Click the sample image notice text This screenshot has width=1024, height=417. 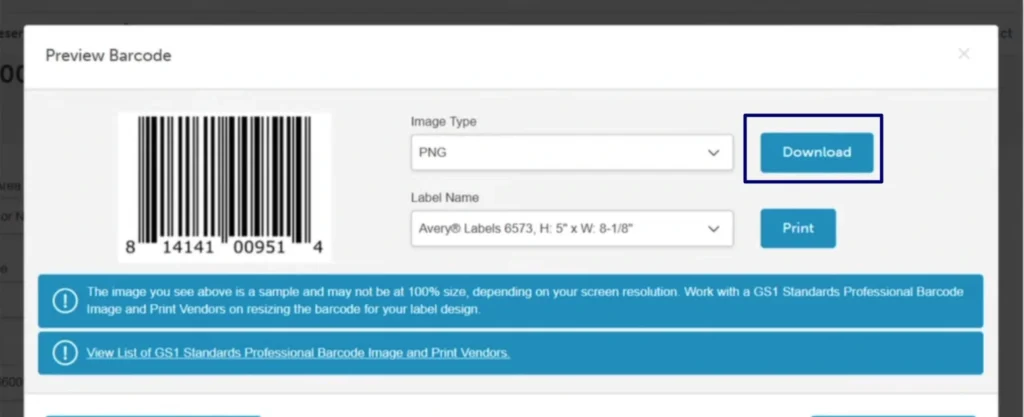click(525, 300)
